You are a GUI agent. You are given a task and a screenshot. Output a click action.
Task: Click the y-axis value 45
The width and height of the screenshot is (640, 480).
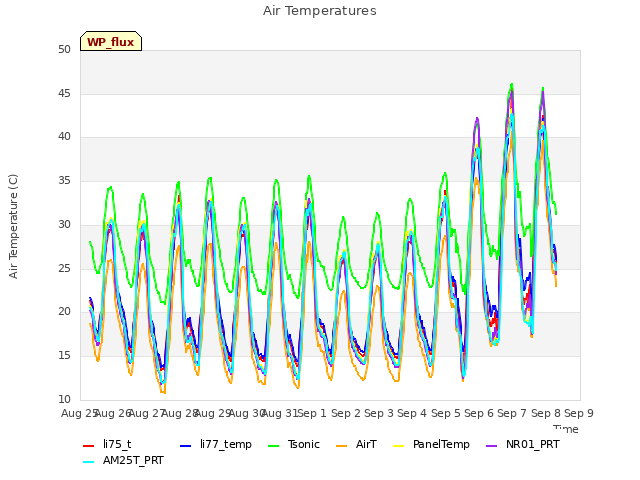(x=64, y=93)
